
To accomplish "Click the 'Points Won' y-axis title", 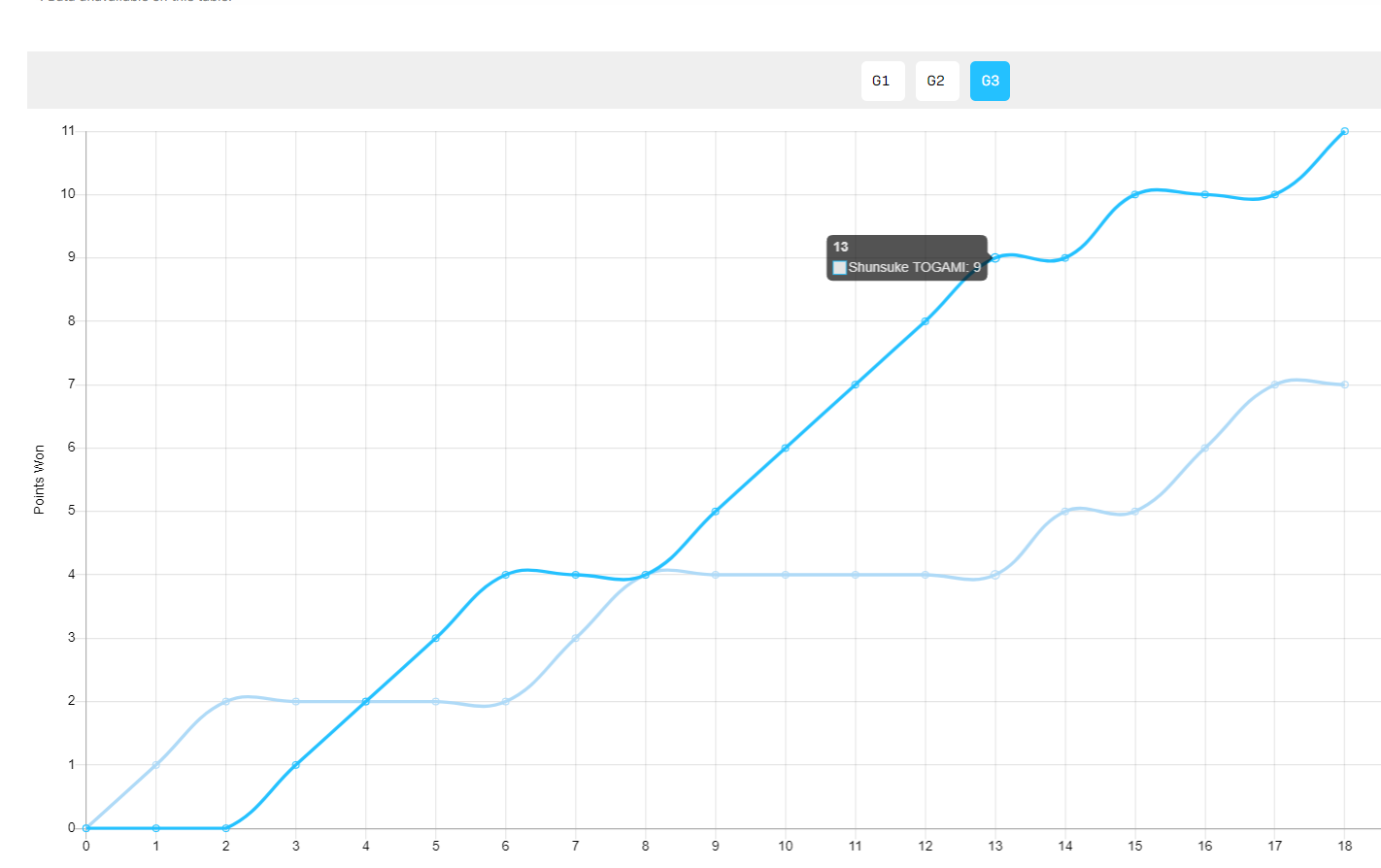I will (x=39, y=480).
